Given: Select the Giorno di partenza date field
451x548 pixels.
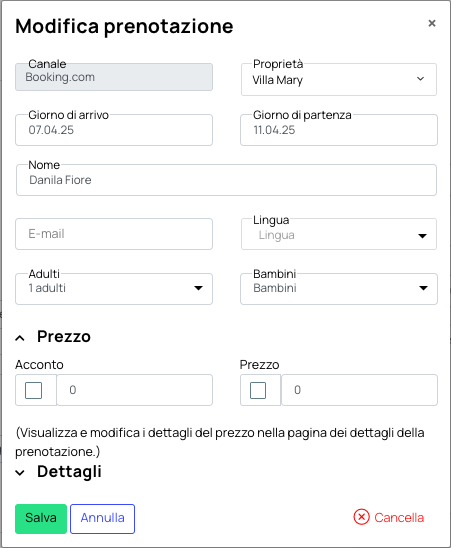Looking at the screenshot, I should pos(339,130).
